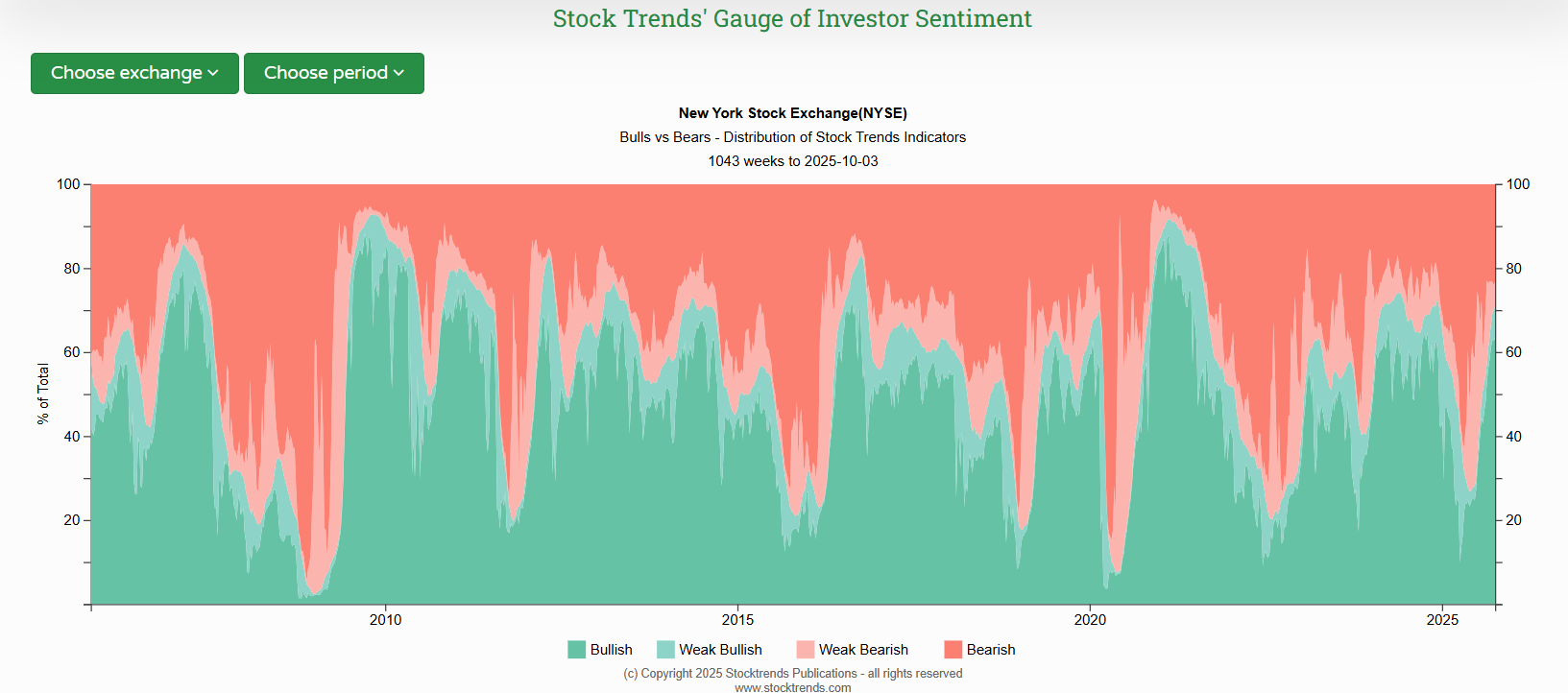The image size is (1568, 693).
Task: Click the New York Stock Exchange(NYSE) chart title
Action: pos(793,113)
